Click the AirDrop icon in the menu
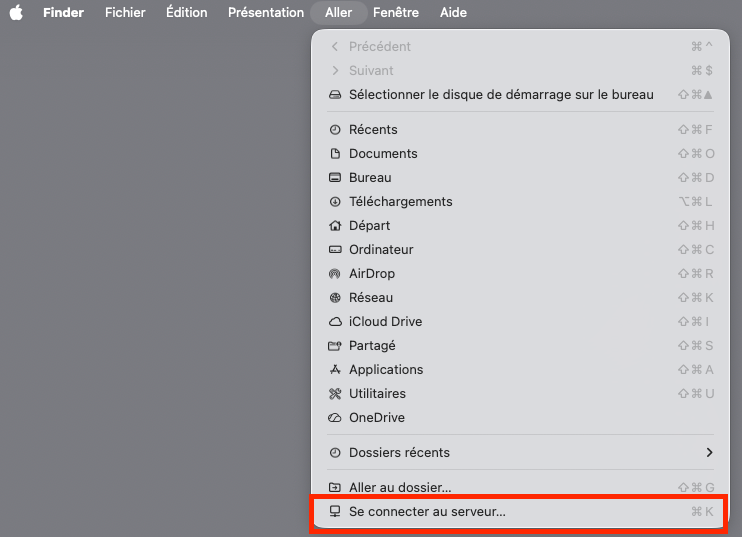 (x=335, y=274)
